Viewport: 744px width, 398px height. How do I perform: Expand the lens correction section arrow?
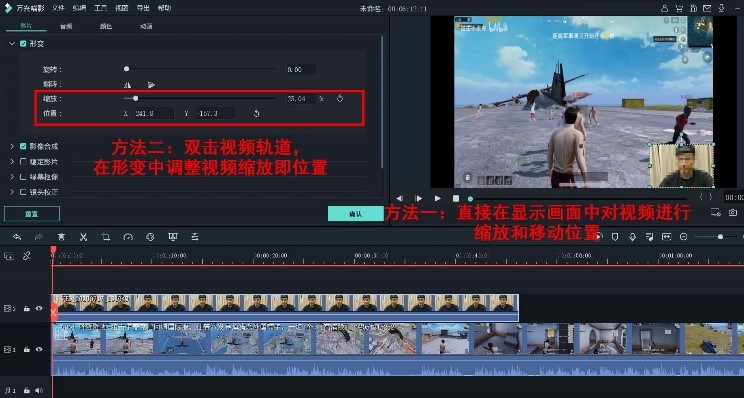pos(12,192)
